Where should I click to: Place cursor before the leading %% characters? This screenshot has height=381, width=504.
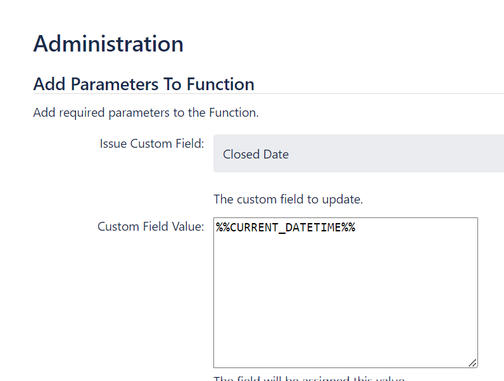point(216,228)
